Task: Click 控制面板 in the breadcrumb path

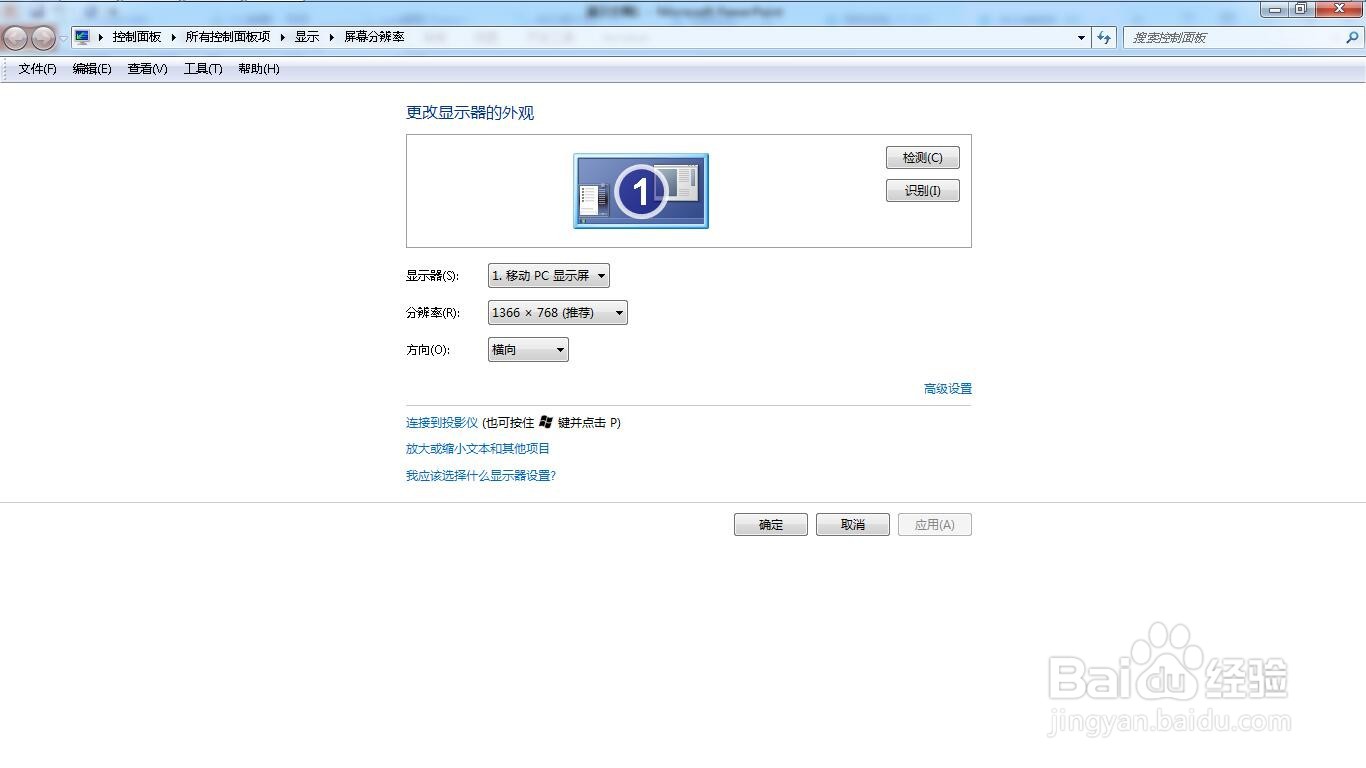Action: [x=137, y=37]
